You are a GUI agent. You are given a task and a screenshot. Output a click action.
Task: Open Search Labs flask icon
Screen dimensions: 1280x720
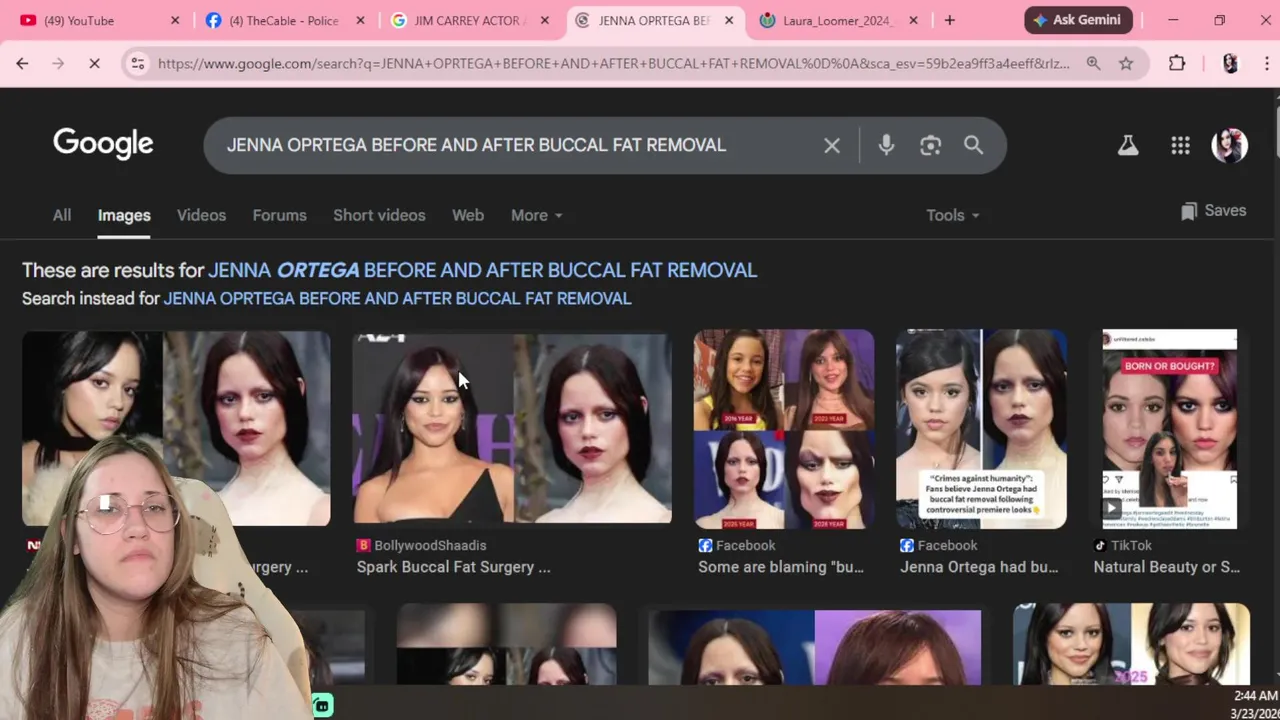pos(1128,145)
